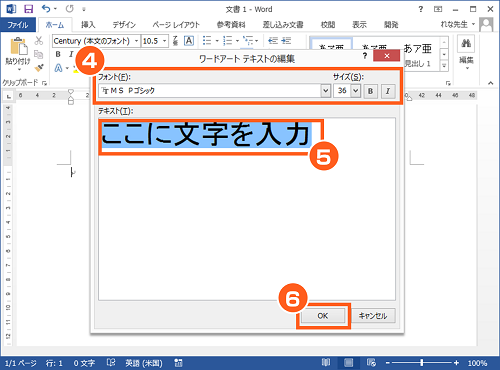This screenshot has width=500, height=370.
Task: Click the text effects A icon
Action: coord(59,68)
